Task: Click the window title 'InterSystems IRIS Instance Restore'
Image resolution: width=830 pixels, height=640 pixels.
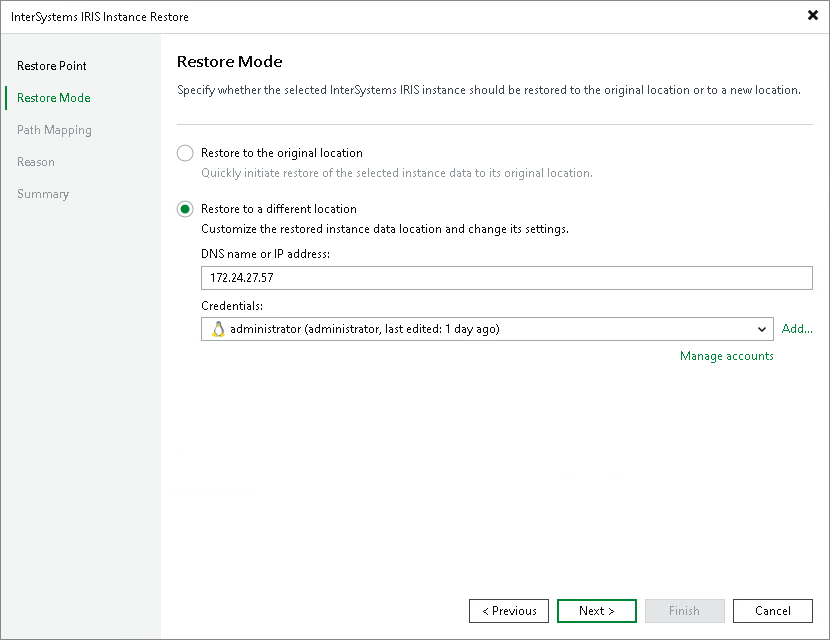Action: pos(100,17)
